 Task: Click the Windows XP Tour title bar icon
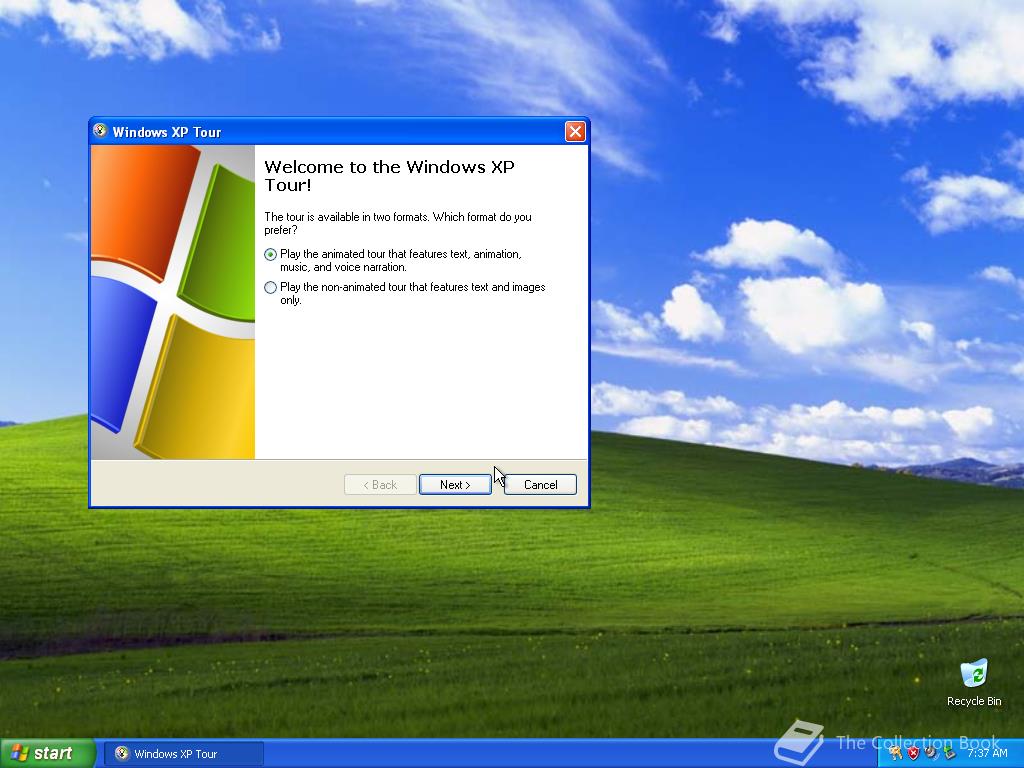click(x=100, y=131)
